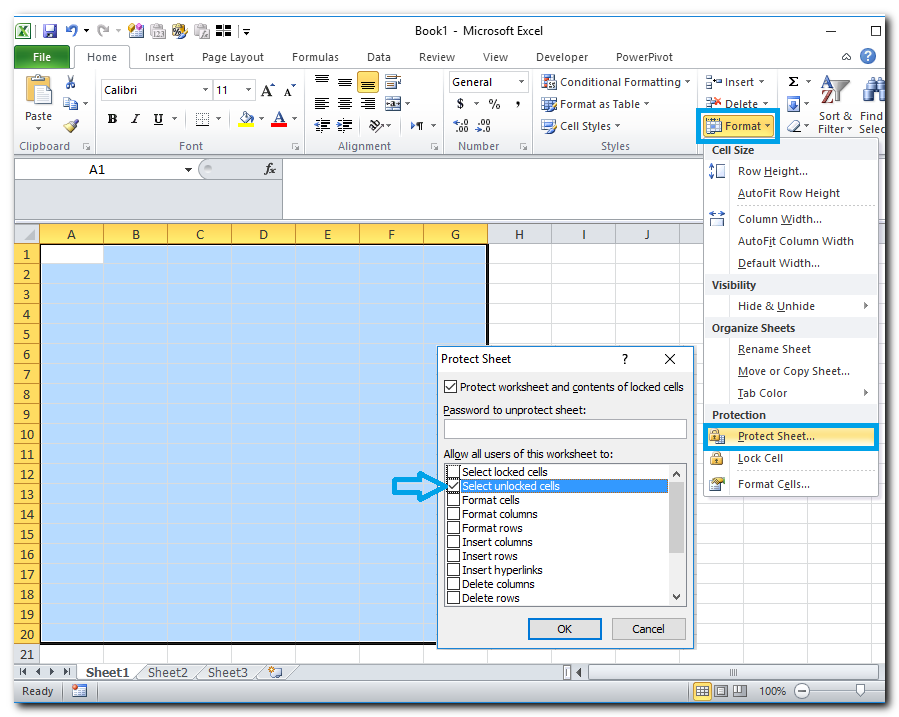Select the Format Painter brush icon
Screen dimensions: 899x717
coord(70,126)
